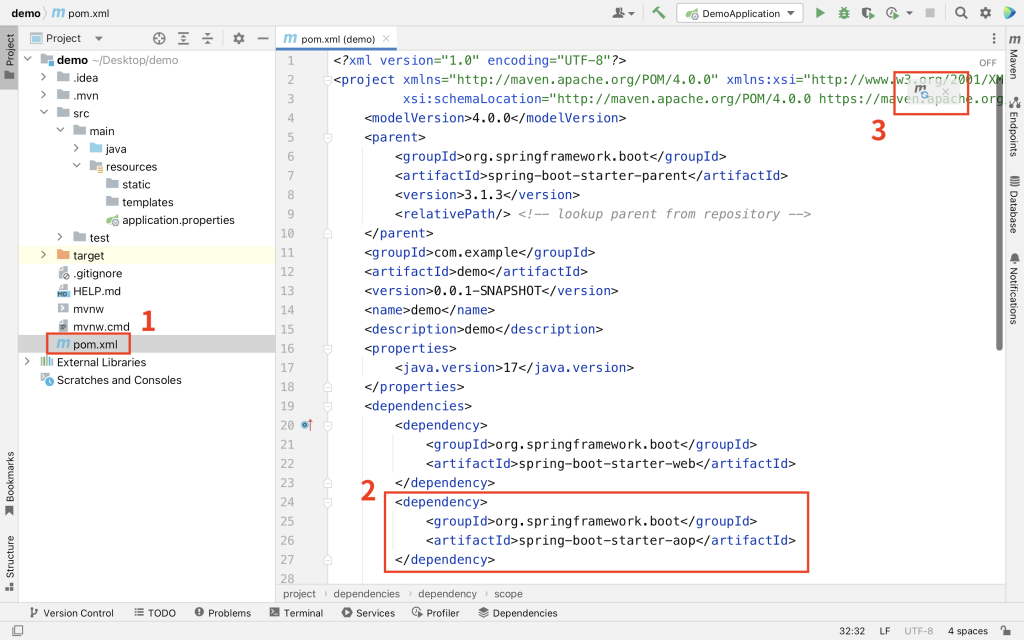This screenshot has width=1024, height=640.
Task: Fold the parent tag at line 5
Action: [327, 138]
